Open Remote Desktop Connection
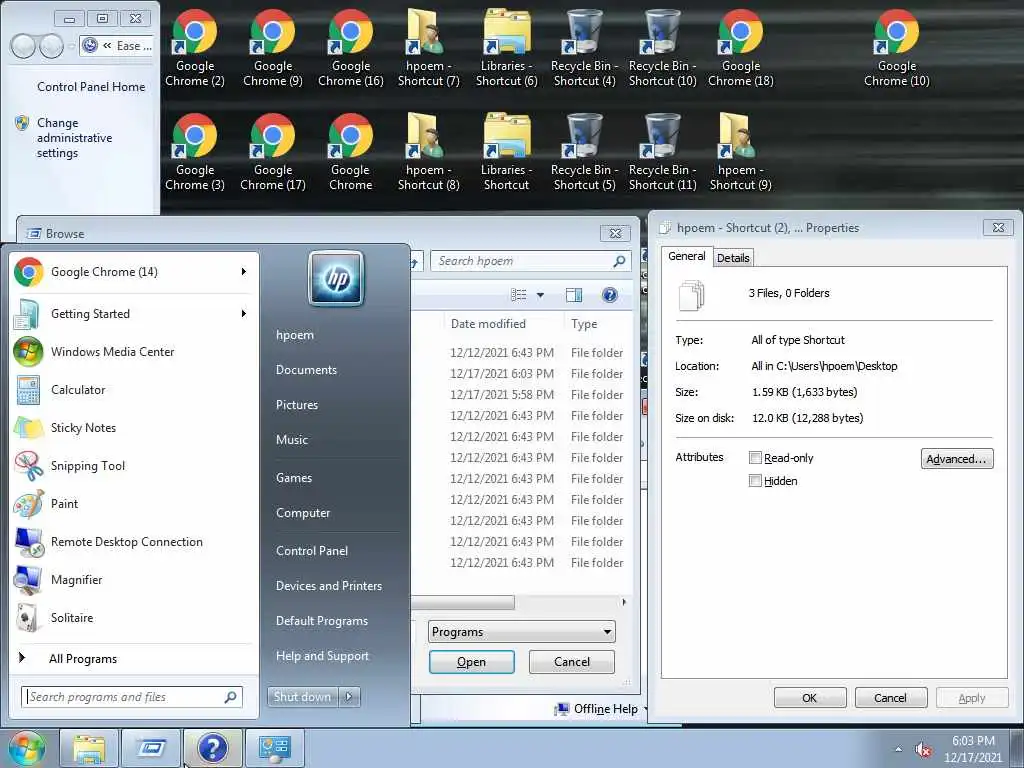The image size is (1024, 768). (134, 542)
